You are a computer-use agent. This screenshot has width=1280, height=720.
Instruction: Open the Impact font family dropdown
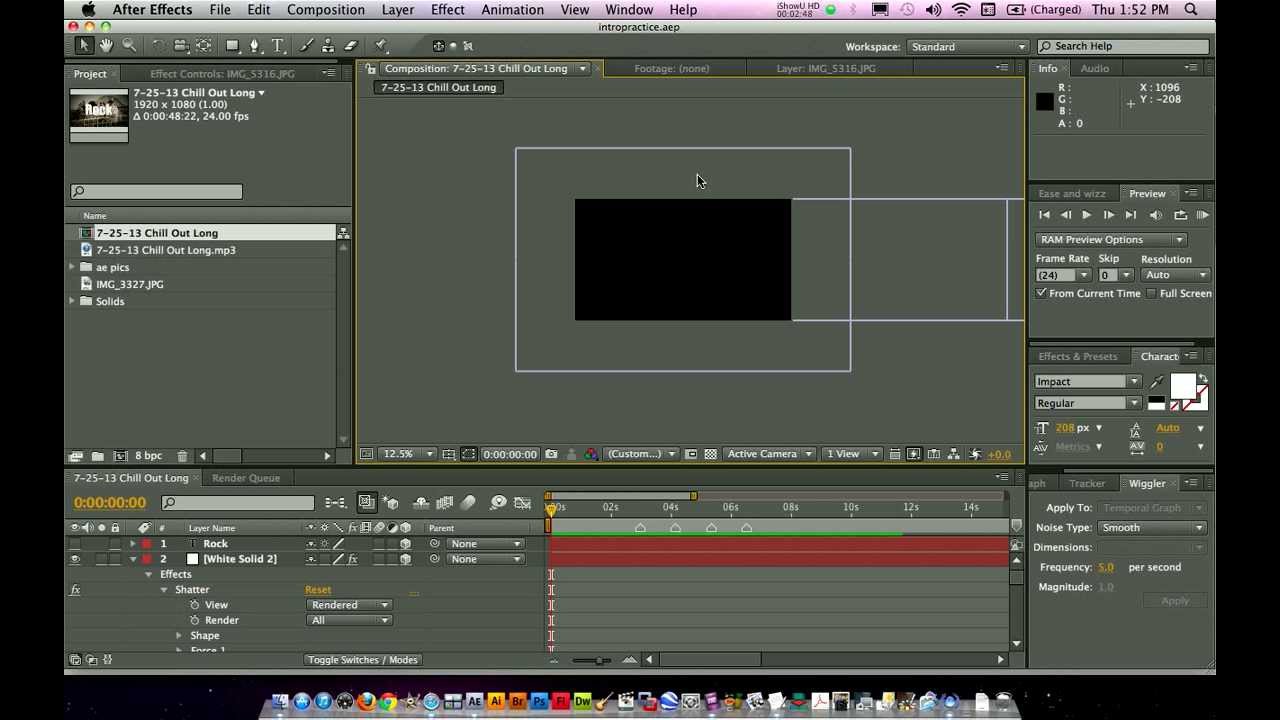1087,382
